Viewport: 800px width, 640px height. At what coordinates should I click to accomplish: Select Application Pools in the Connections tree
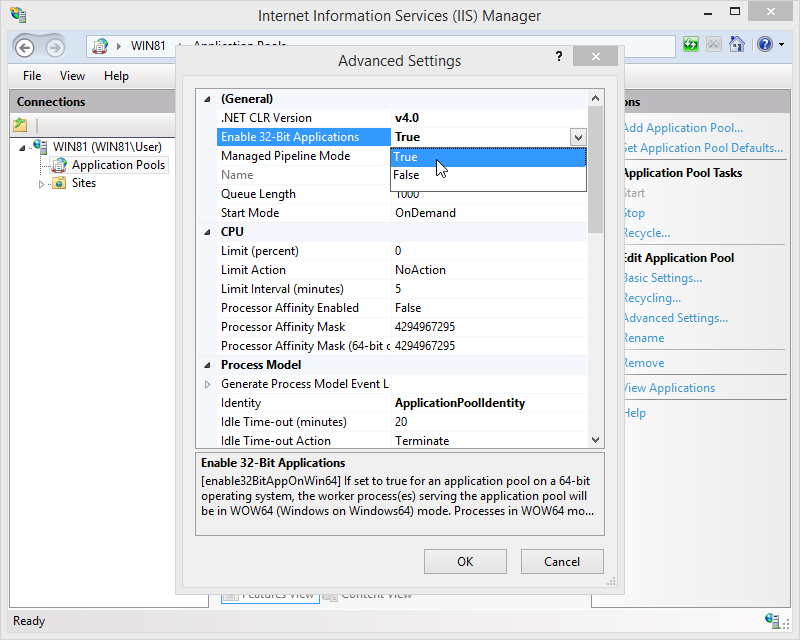click(118, 165)
